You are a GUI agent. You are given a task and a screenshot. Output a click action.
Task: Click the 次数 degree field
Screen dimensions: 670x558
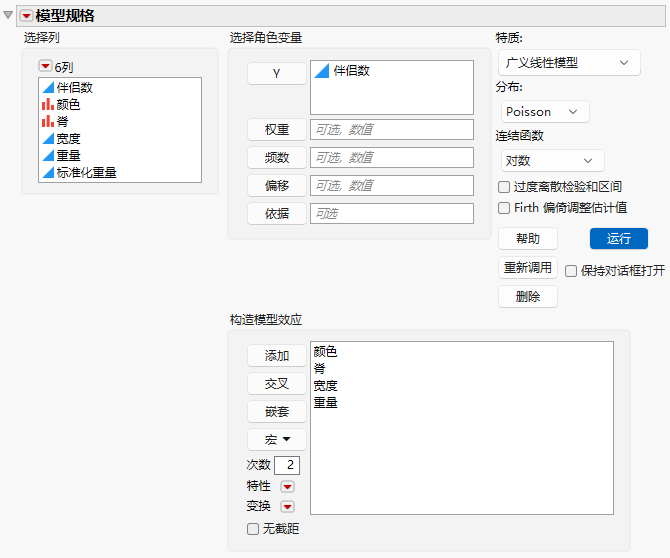287,465
